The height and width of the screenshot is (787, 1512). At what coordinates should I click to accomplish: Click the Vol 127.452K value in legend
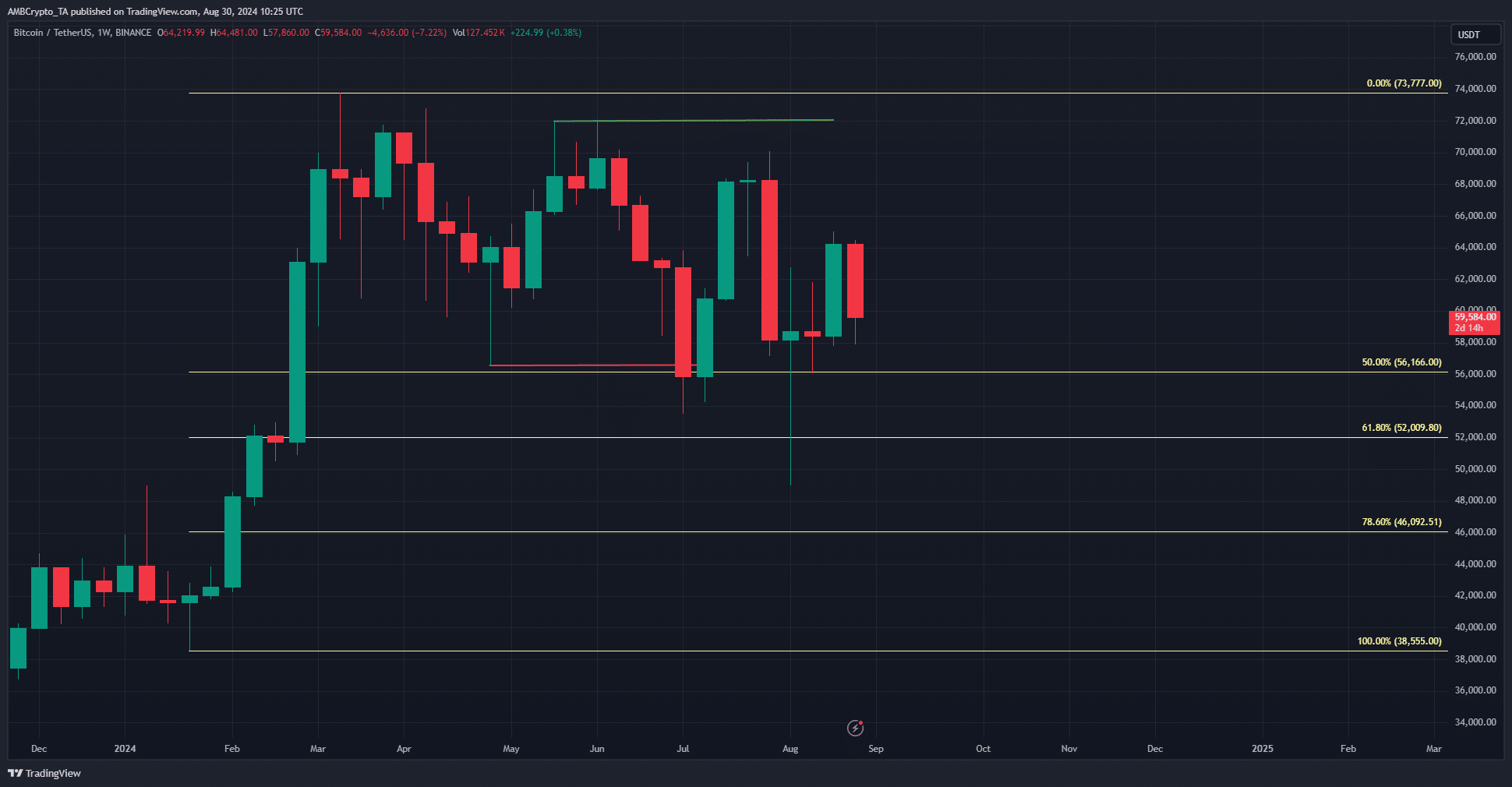pos(479,33)
